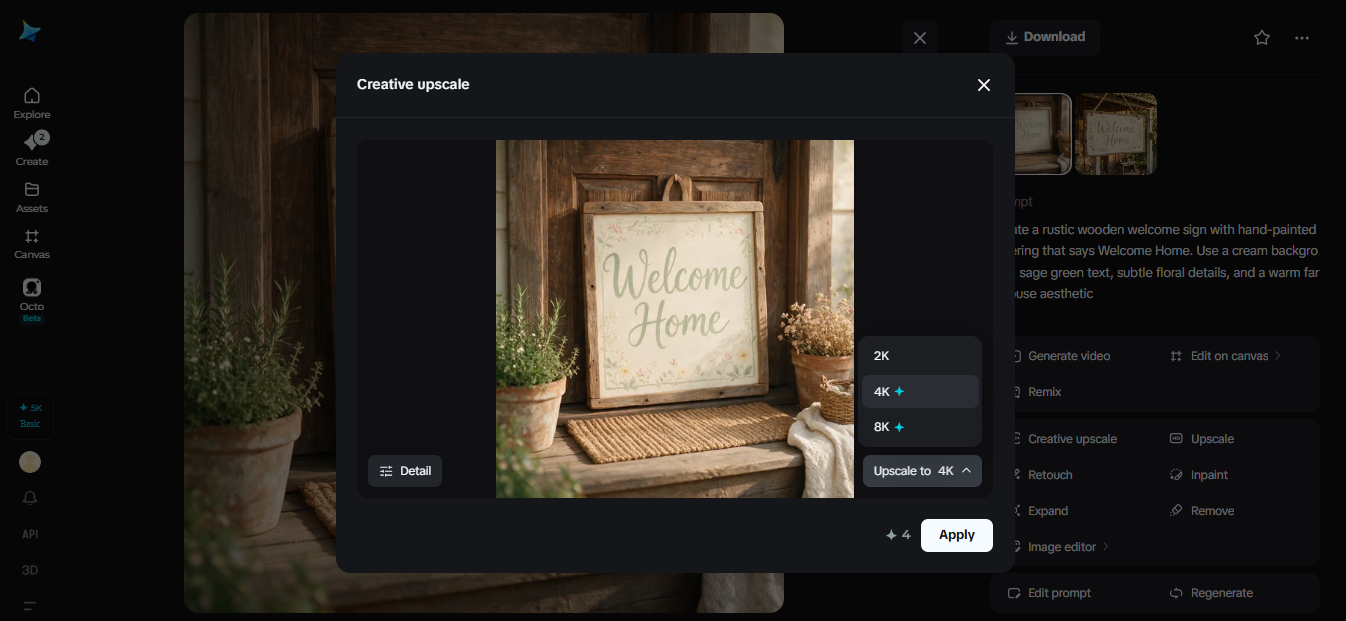
Task: Select Creative upscale in the side panel
Action: 1072,439
